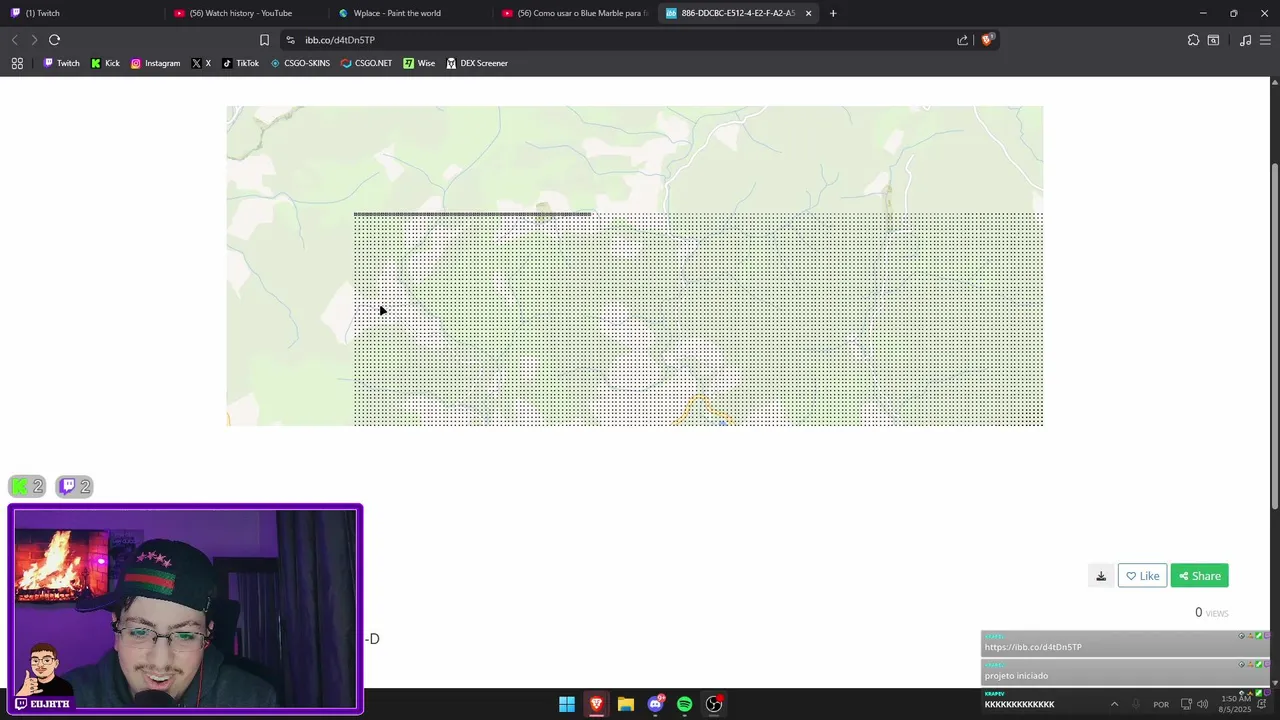Click the chat message projeto iniciado
This screenshot has width=1280, height=720.
1016,676
